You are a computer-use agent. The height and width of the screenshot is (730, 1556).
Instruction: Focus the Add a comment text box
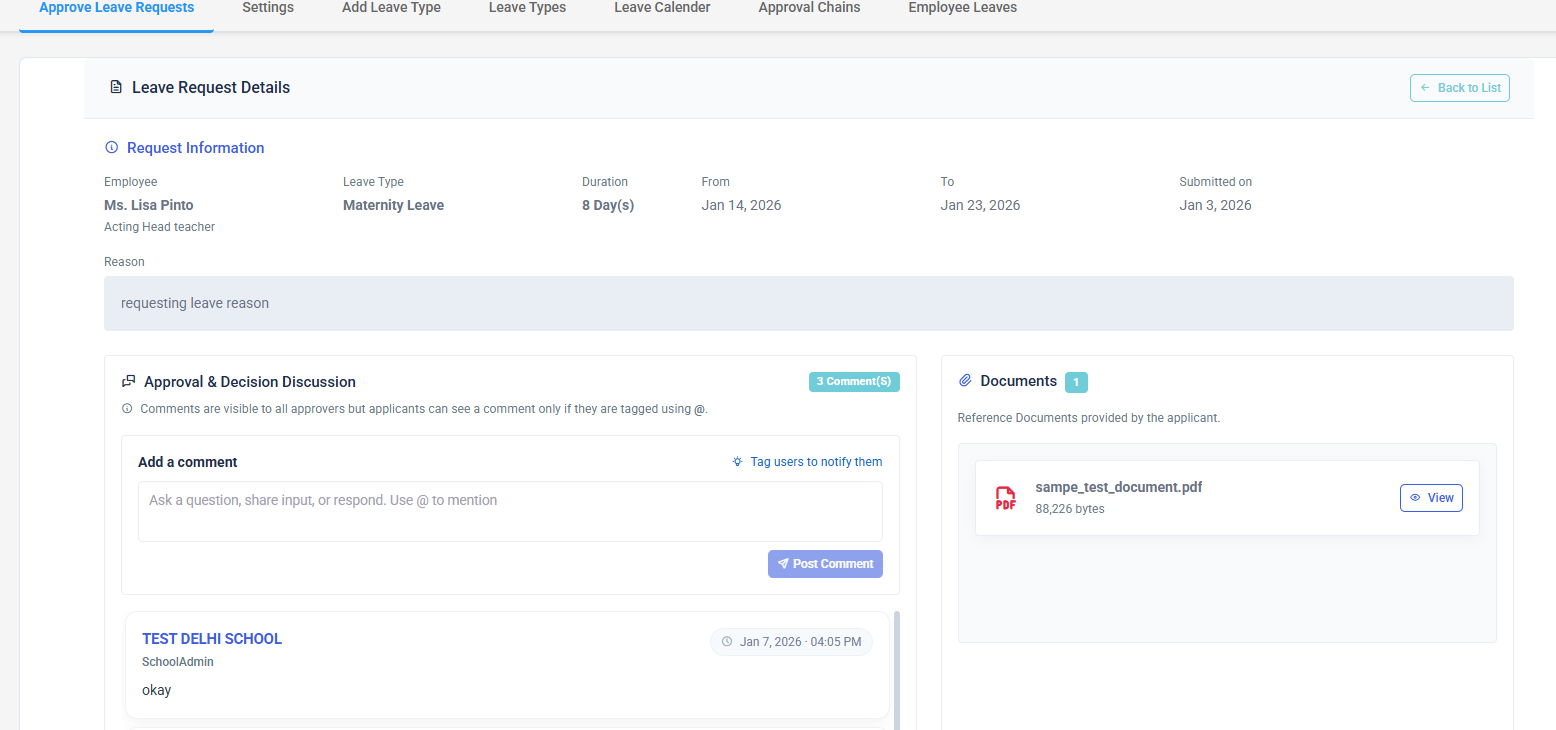510,512
